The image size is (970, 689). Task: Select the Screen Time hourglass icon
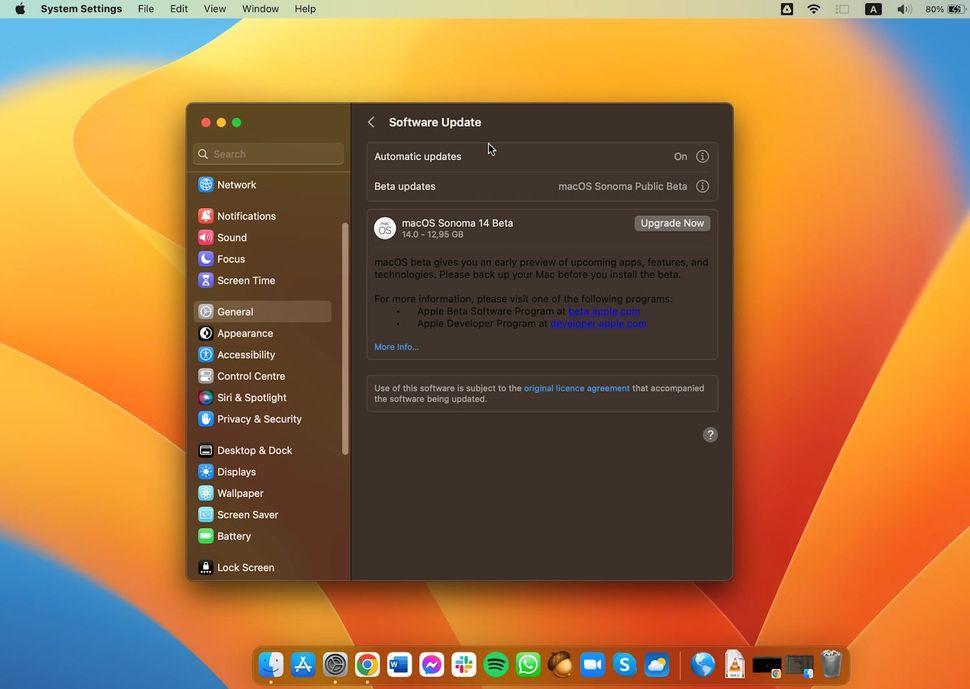(204, 280)
